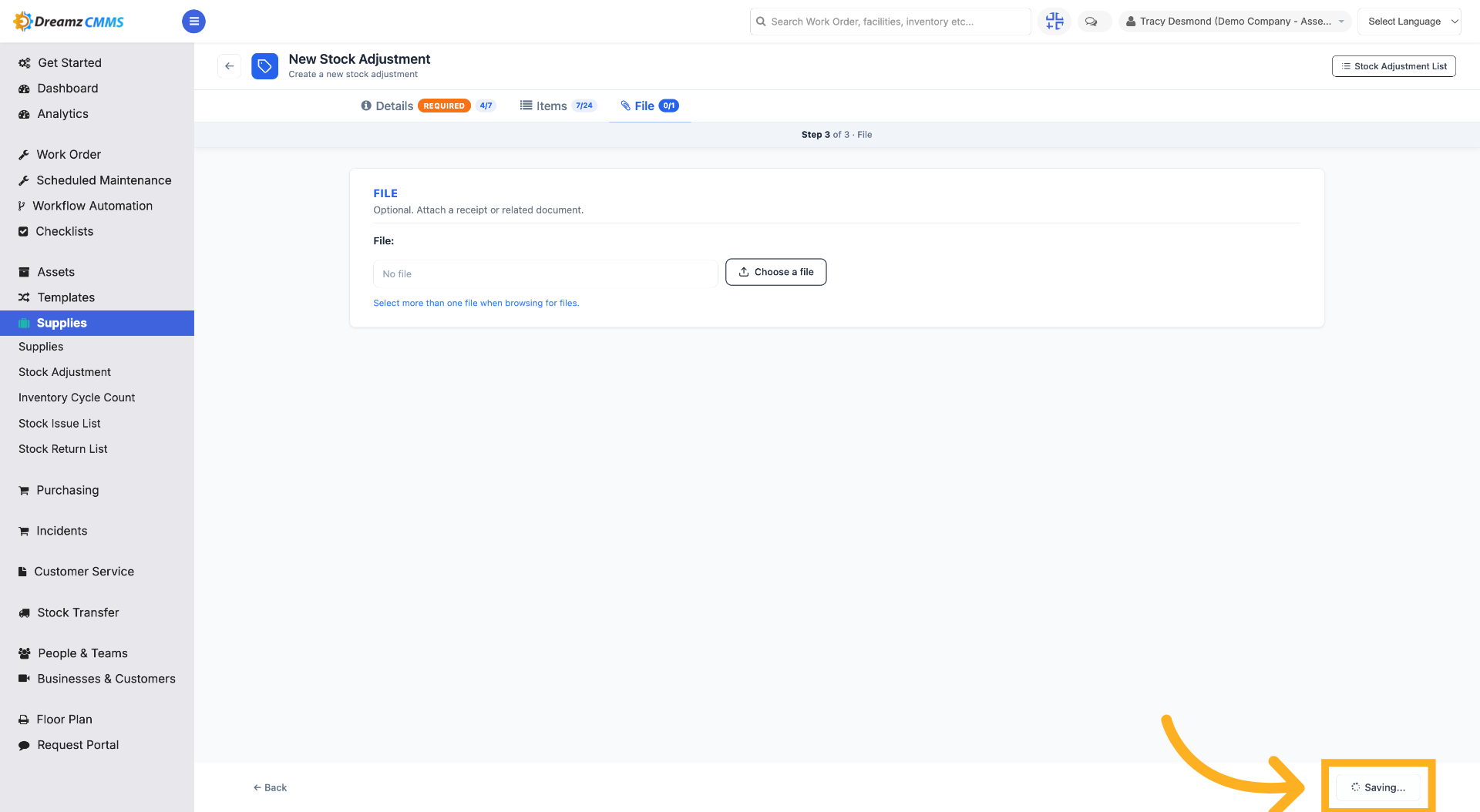Click the Purchasing cart icon
This screenshot has height=812, width=1480.
(24, 491)
